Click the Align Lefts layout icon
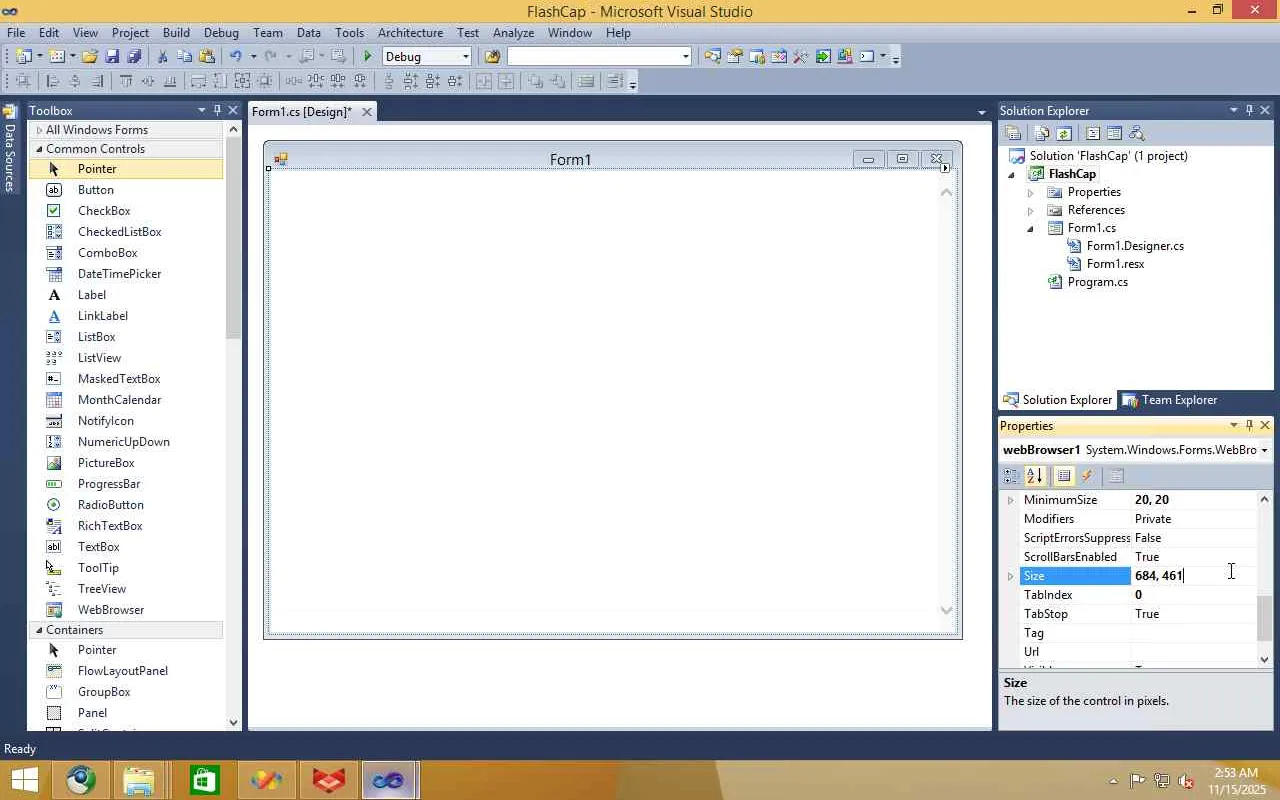Screen dimensions: 1280x800 (53, 82)
